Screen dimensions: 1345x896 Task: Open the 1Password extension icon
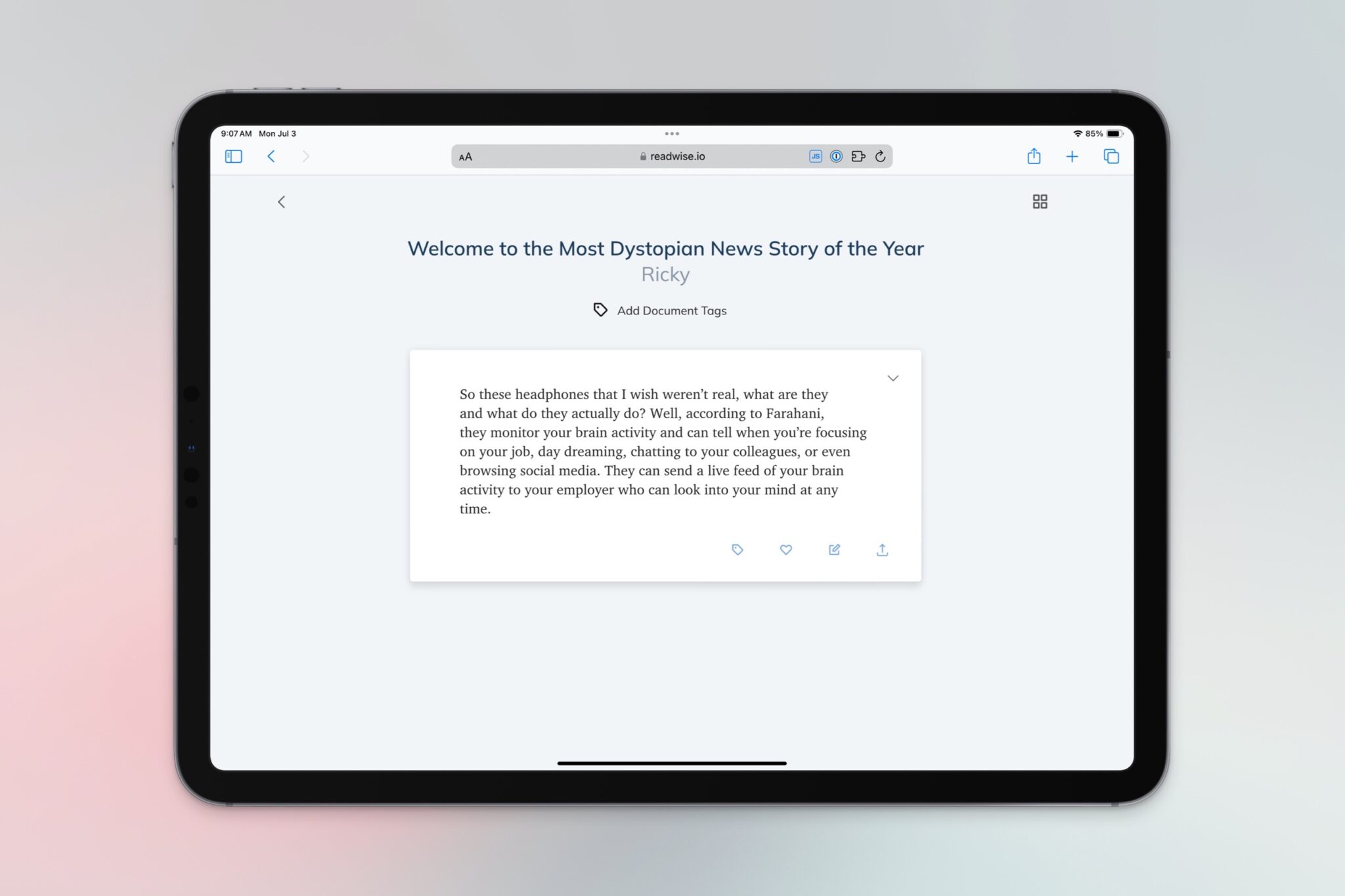pos(835,156)
